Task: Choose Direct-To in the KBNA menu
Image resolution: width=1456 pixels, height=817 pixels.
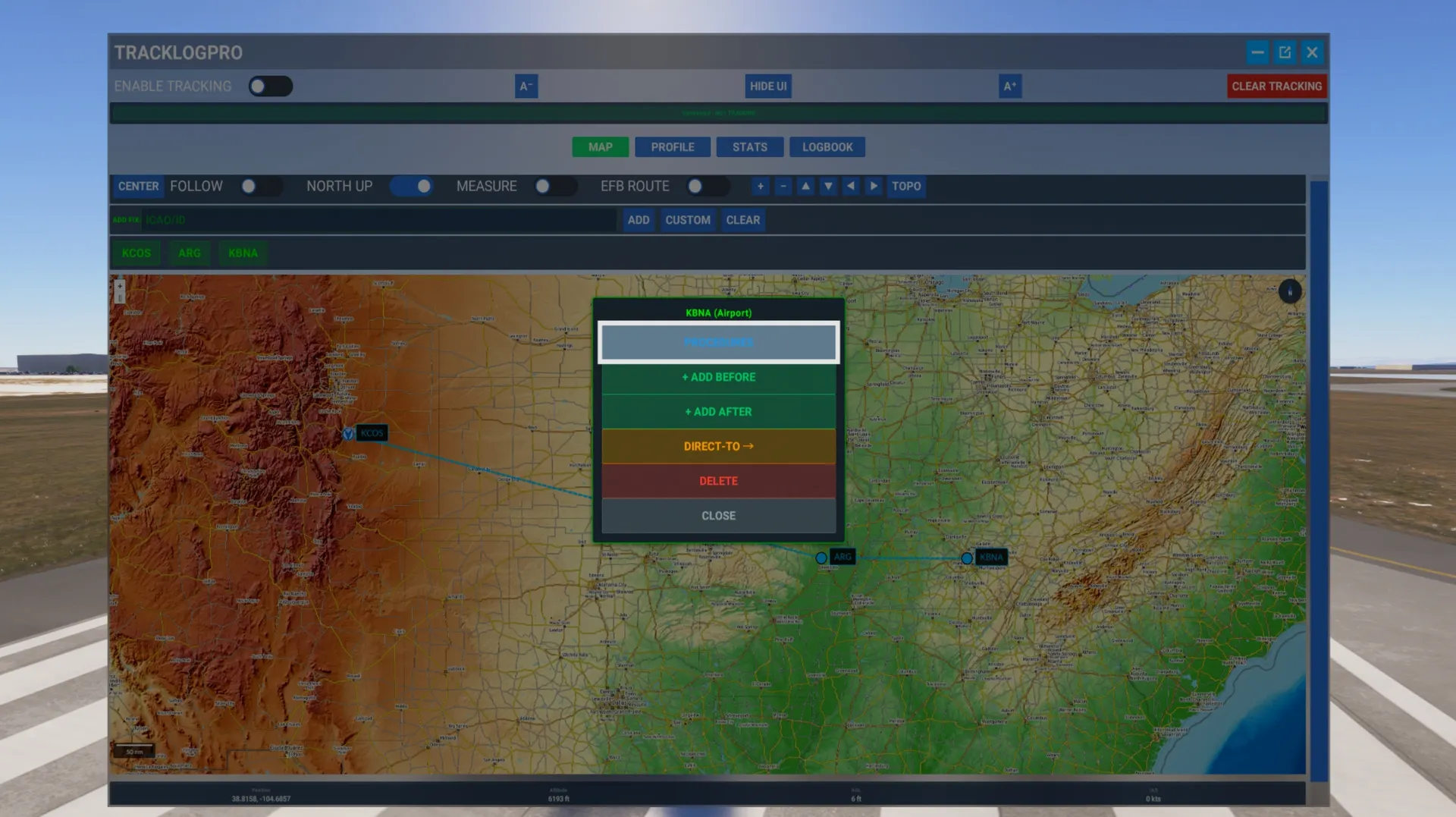Action: coord(718,446)
